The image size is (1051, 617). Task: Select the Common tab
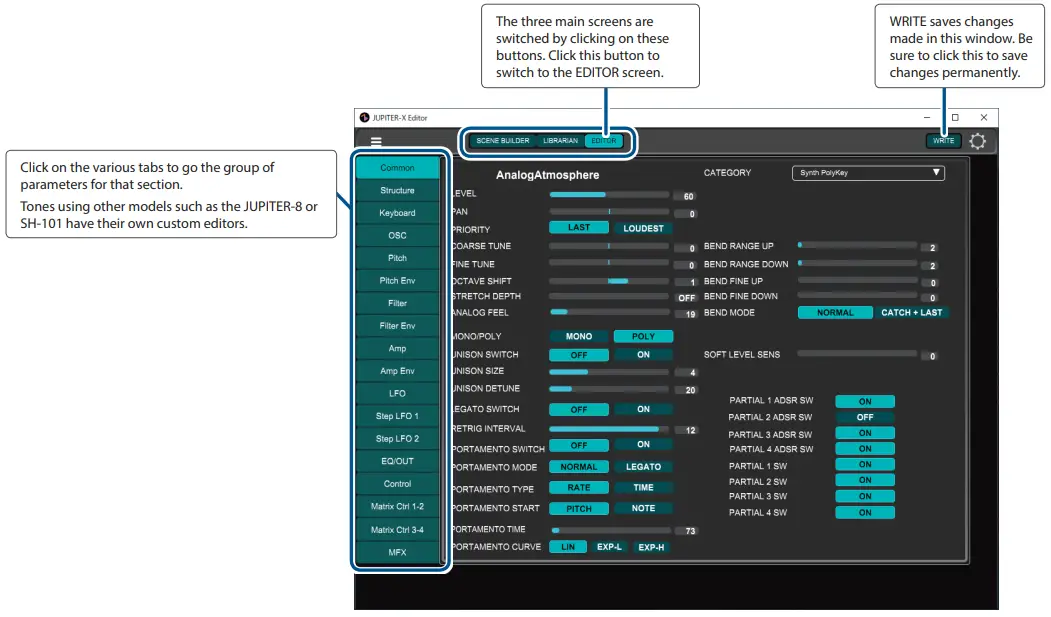coord(397,167)
